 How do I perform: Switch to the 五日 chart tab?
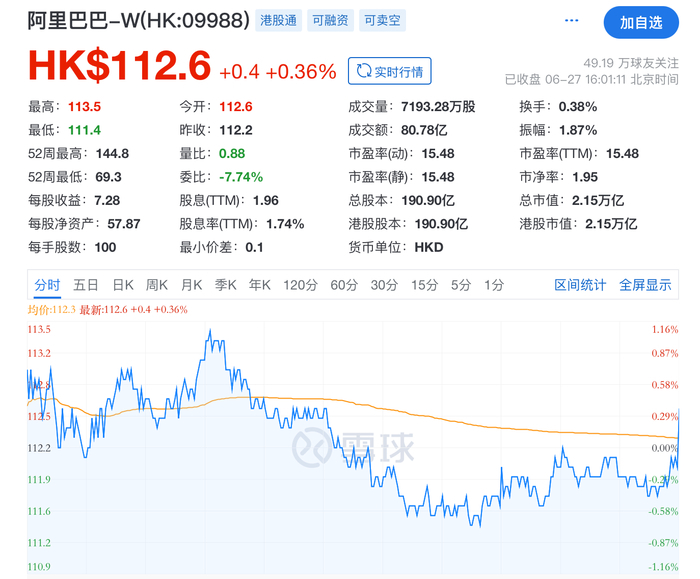(x=86, y=285)
